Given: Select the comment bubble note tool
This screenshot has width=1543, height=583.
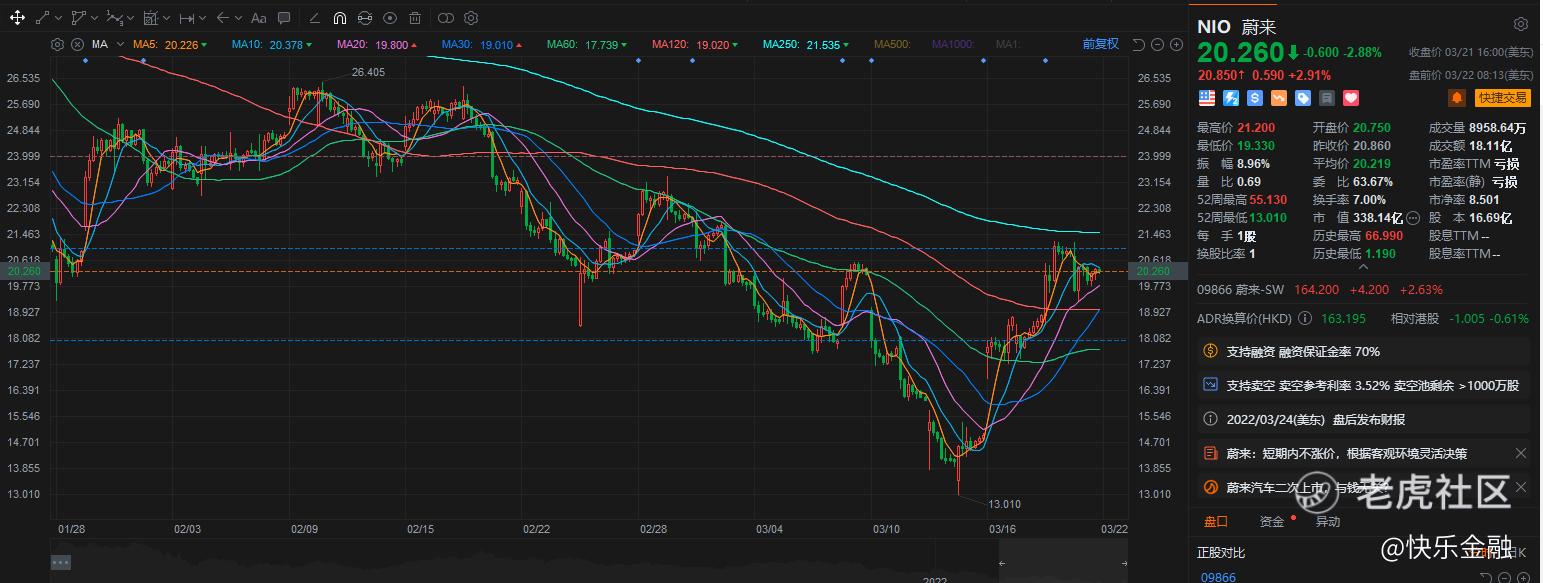Looking at the screenshot, I should [284, 18].
